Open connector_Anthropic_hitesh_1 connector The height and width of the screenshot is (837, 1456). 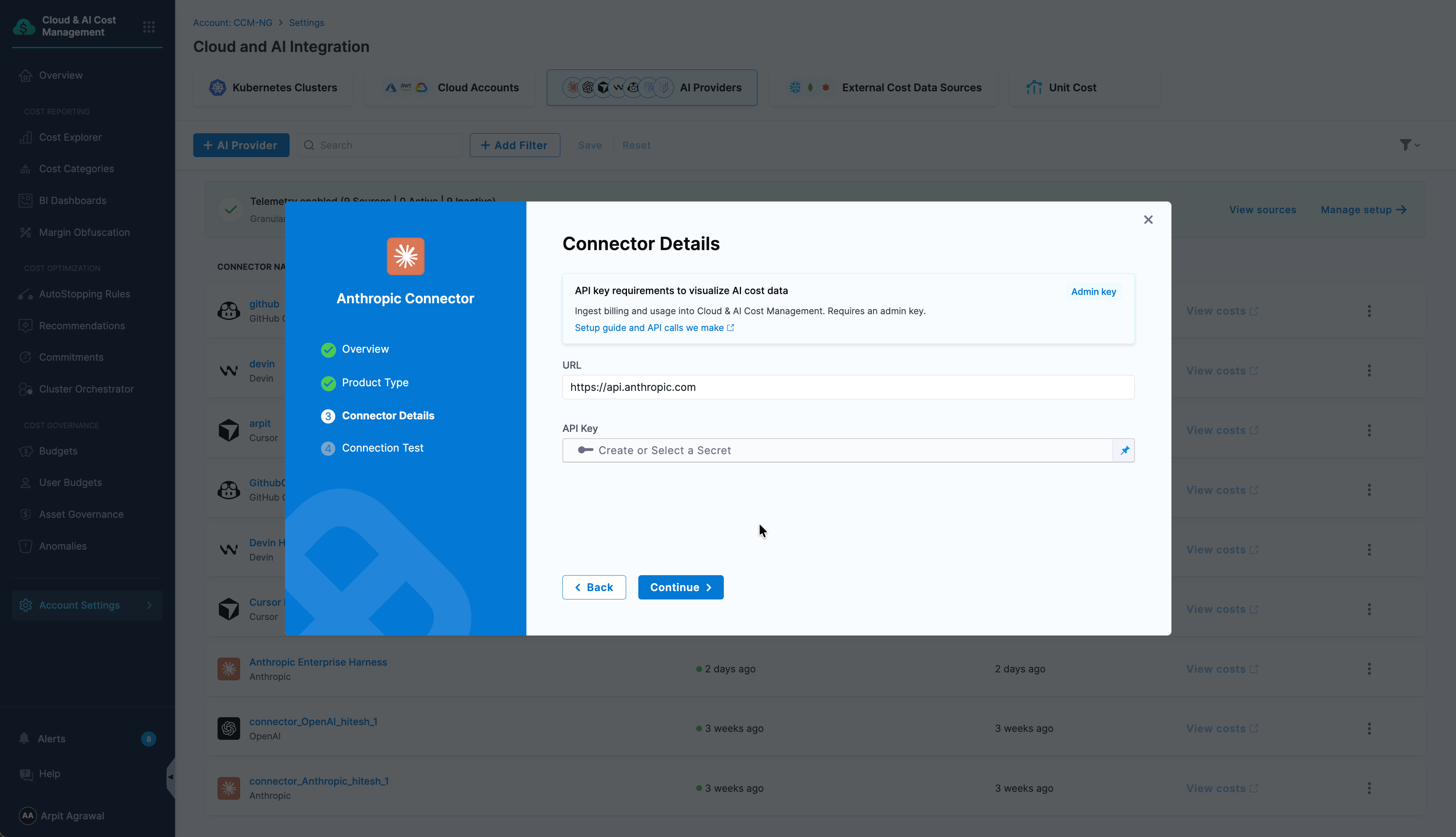pyautogui.click(x=319, y=781)
